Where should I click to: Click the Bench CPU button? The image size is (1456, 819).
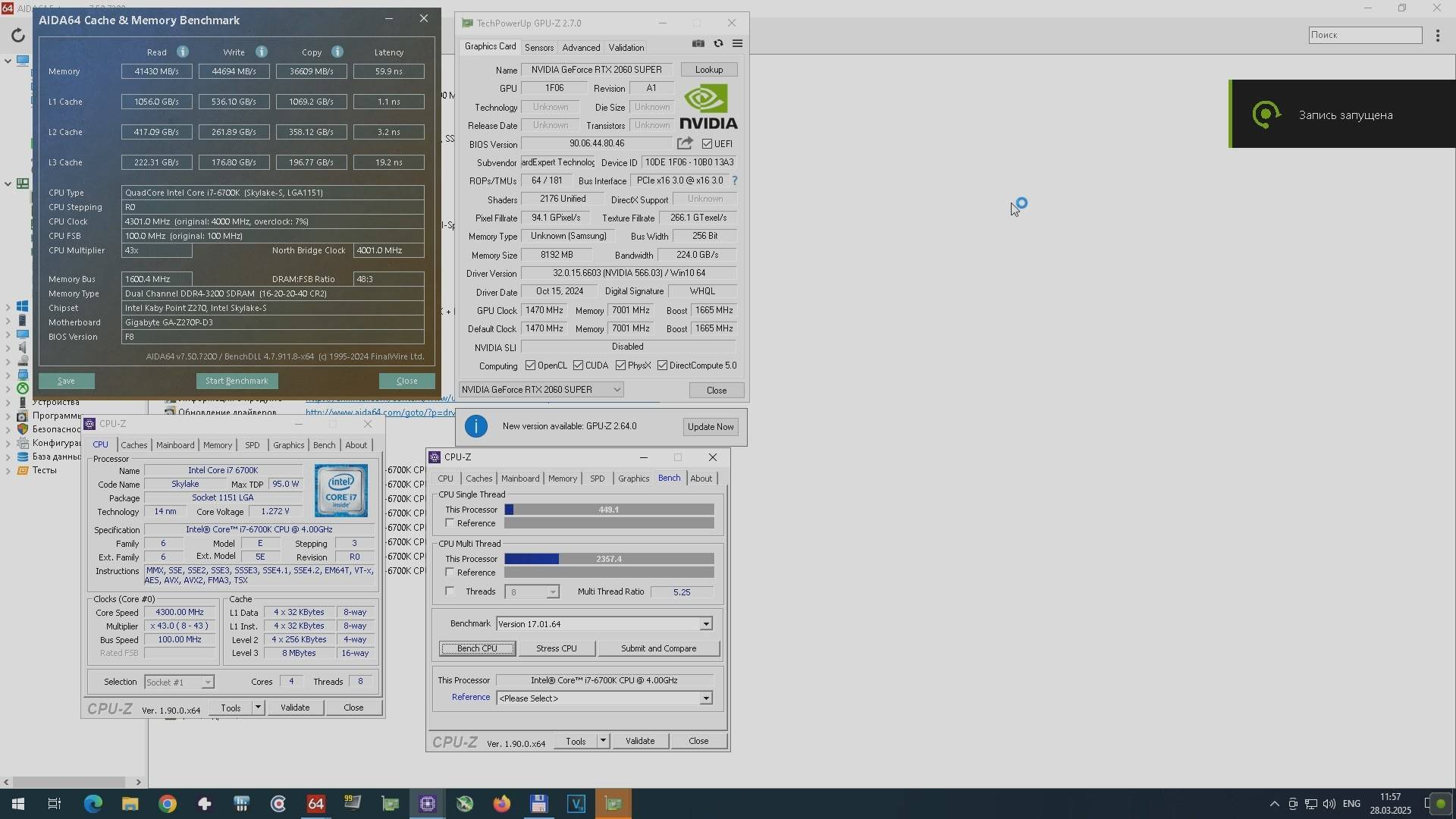coord(478,648)
